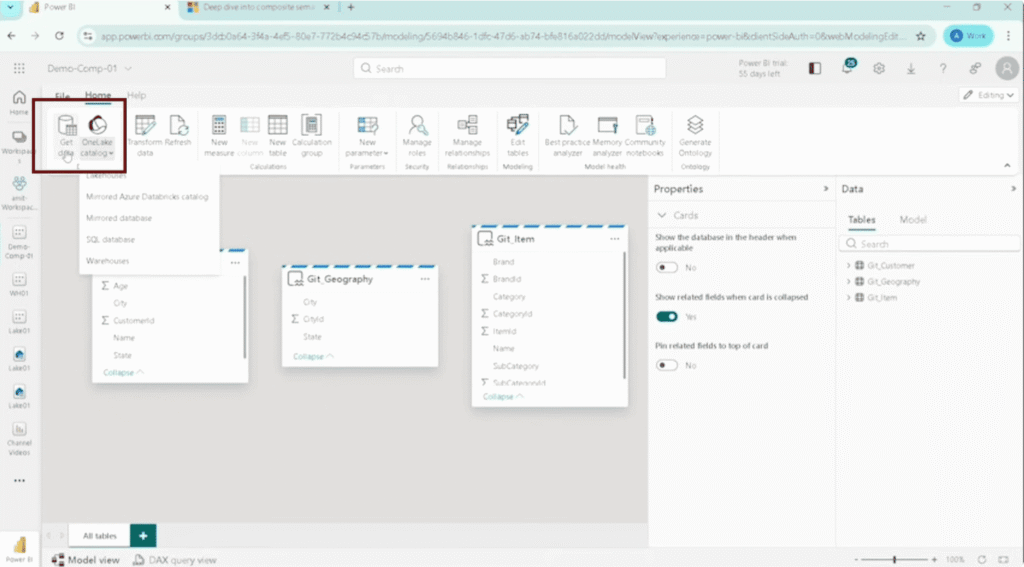Open the Editing mode dropdown
1024x567 pixels.
989,95
